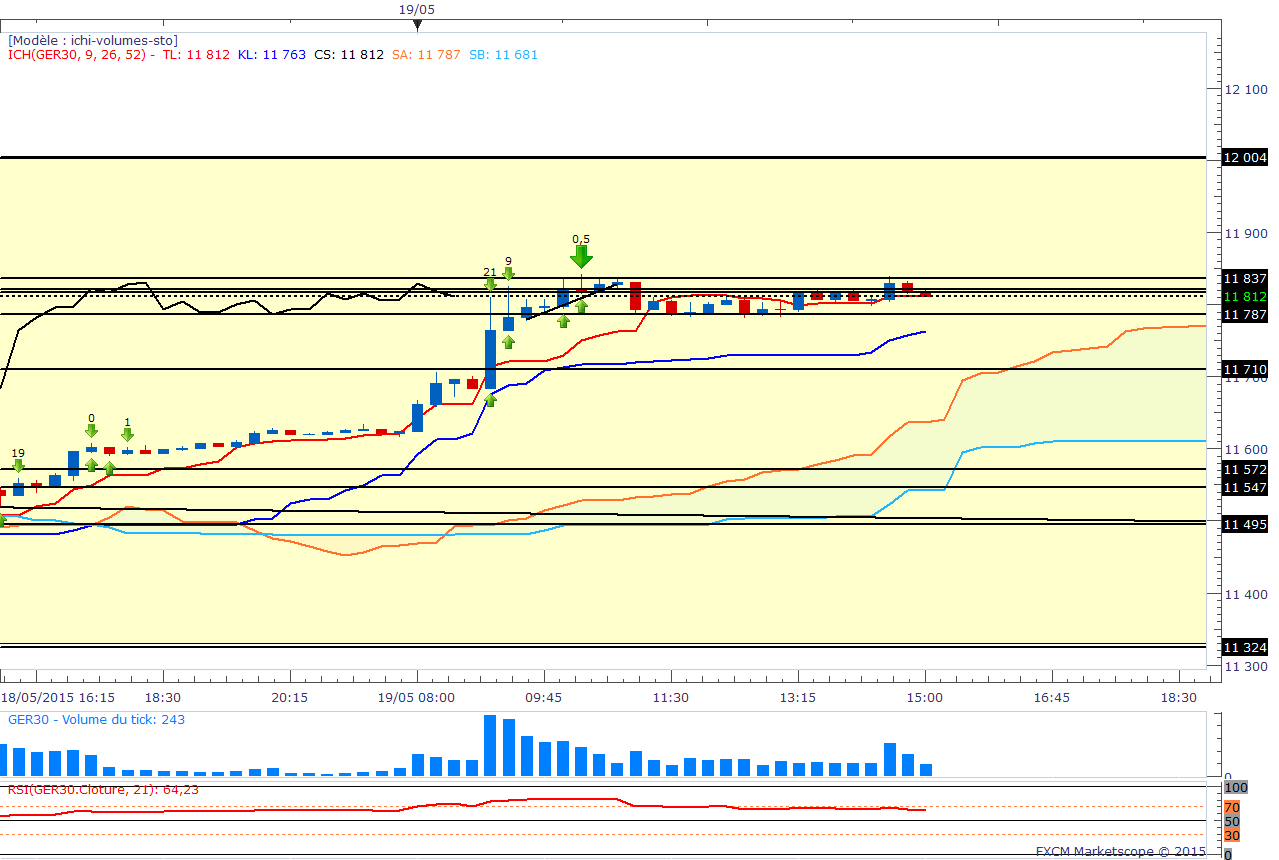Select the down arrow signal labeled 1
The height and width of the screenshot is (860, 1279).
[128, 434]
